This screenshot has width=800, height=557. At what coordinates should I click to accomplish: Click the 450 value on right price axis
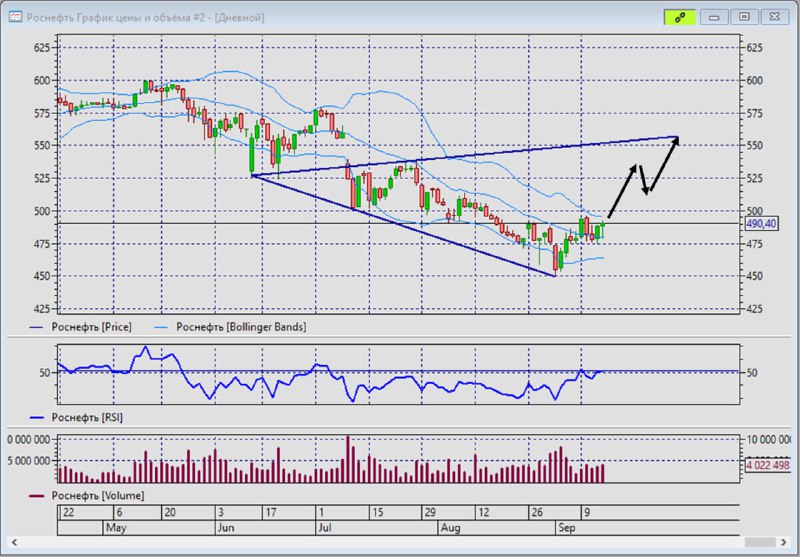pyautogui.click(x=755, y=276)
